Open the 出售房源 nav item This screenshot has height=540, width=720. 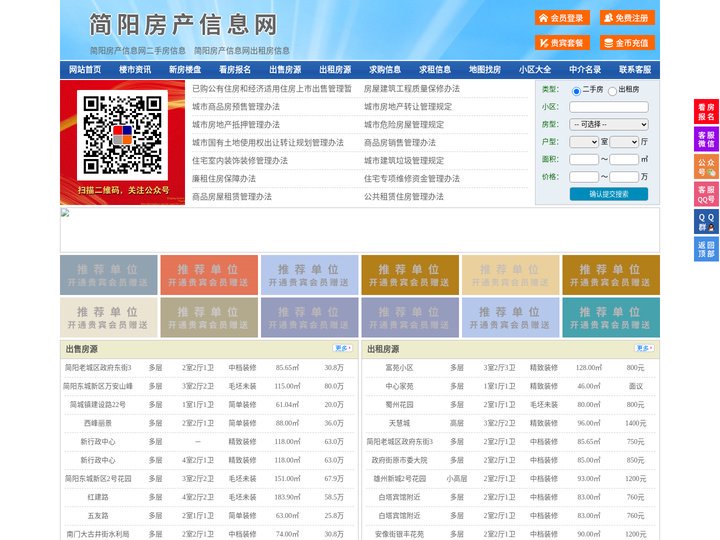pyautogui.click(x=285, y=70)
